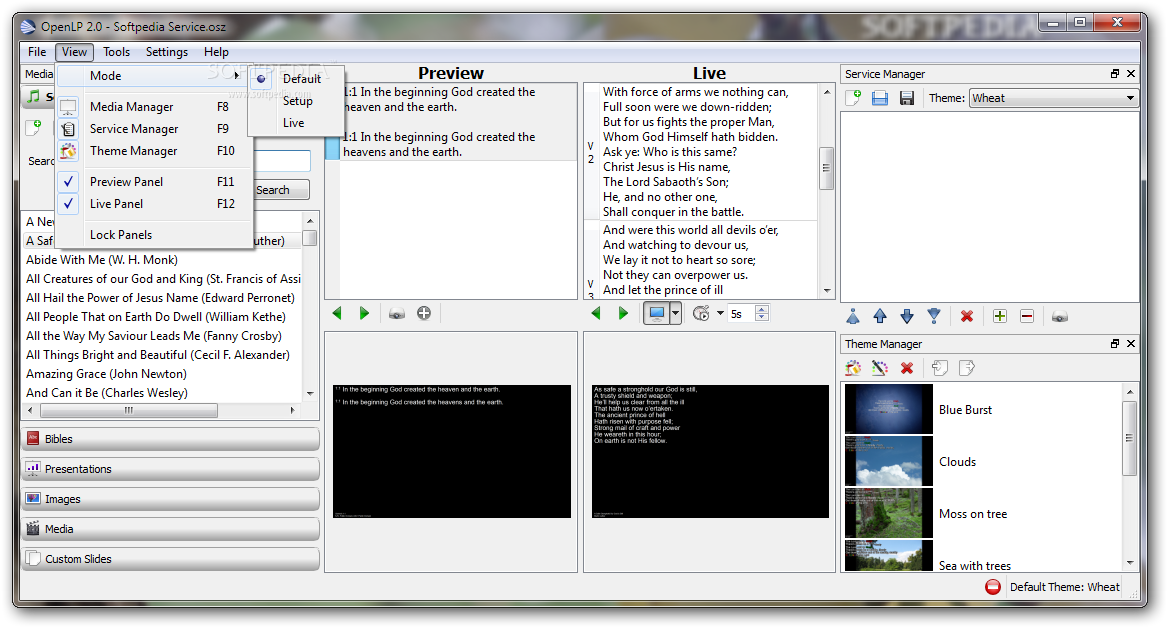Expand the Bibles section
Screen dimensions: 1168x628
171,439
